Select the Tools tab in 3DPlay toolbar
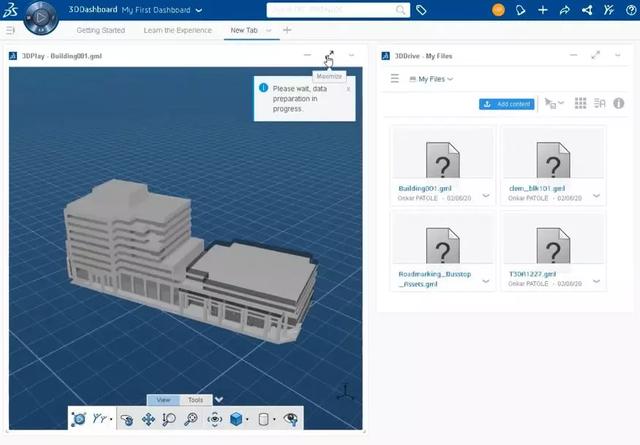The height and width of the screenshot is (445, 640). tap(196, 400)
